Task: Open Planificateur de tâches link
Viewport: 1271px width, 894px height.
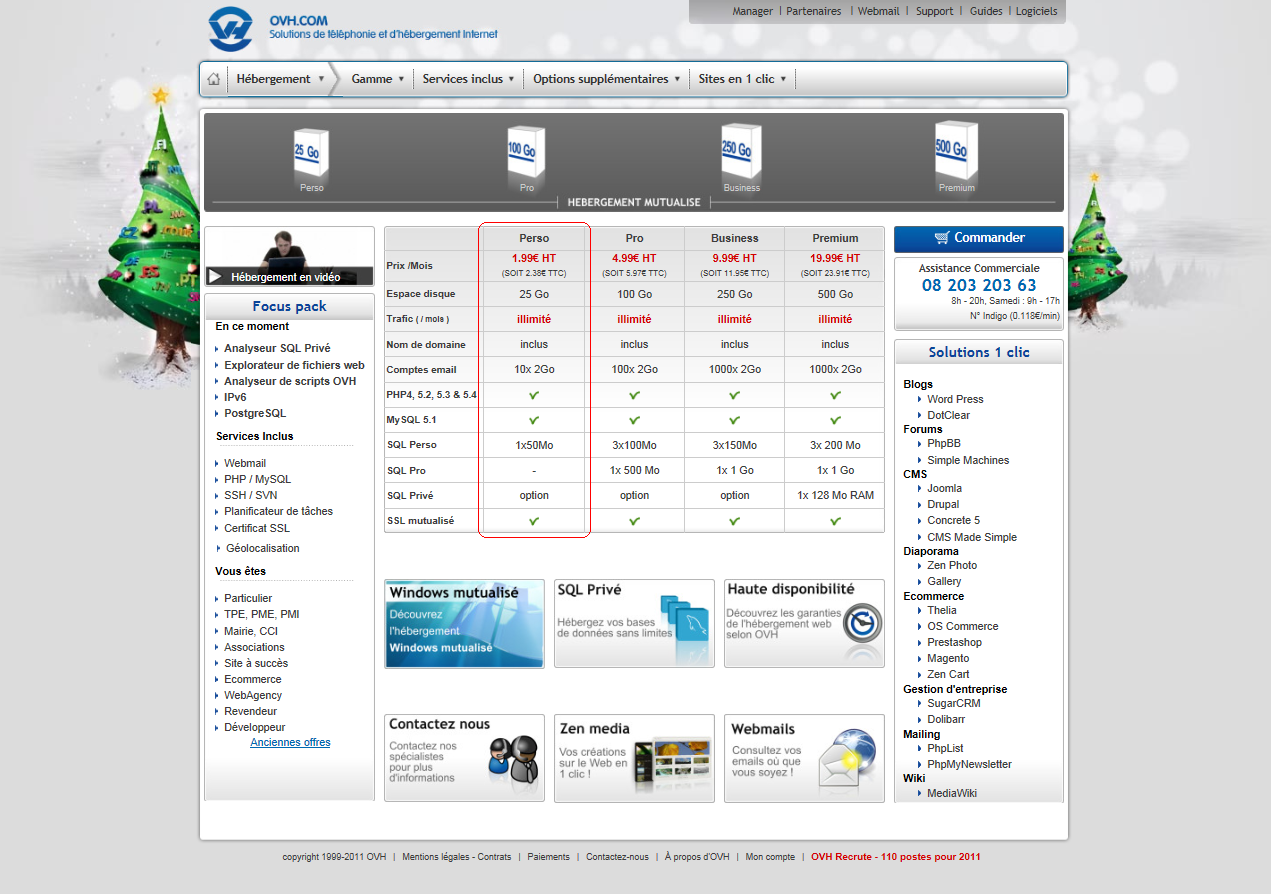Action: [x=278, y=512]
